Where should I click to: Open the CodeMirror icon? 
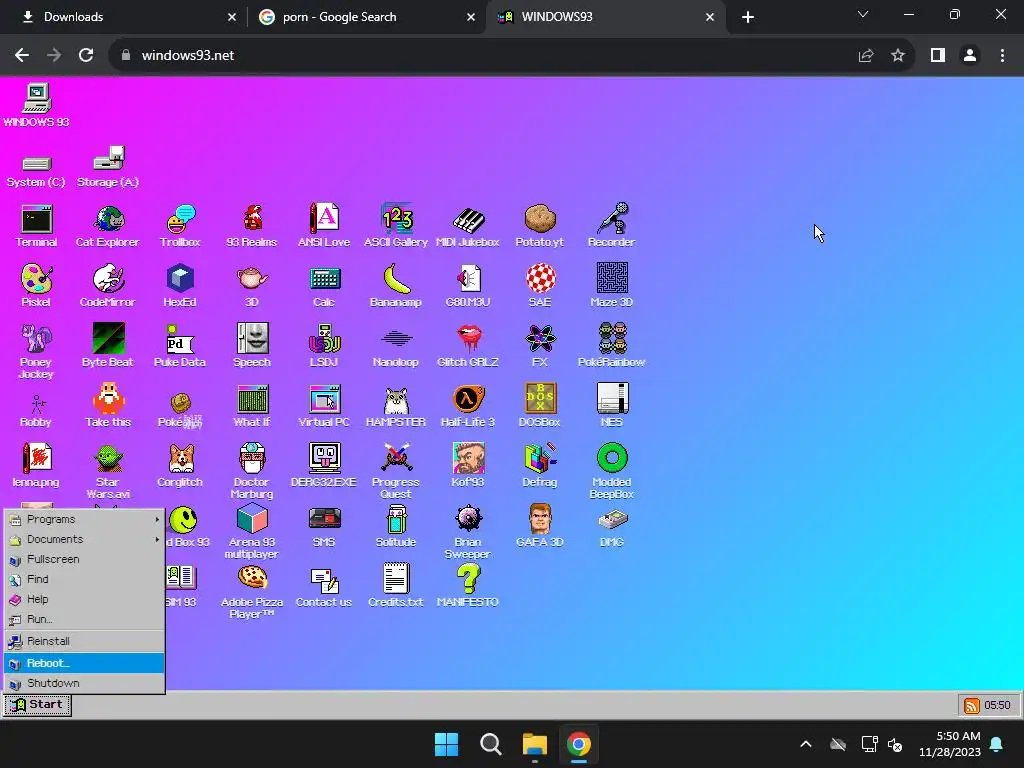(x=108, y=286)
